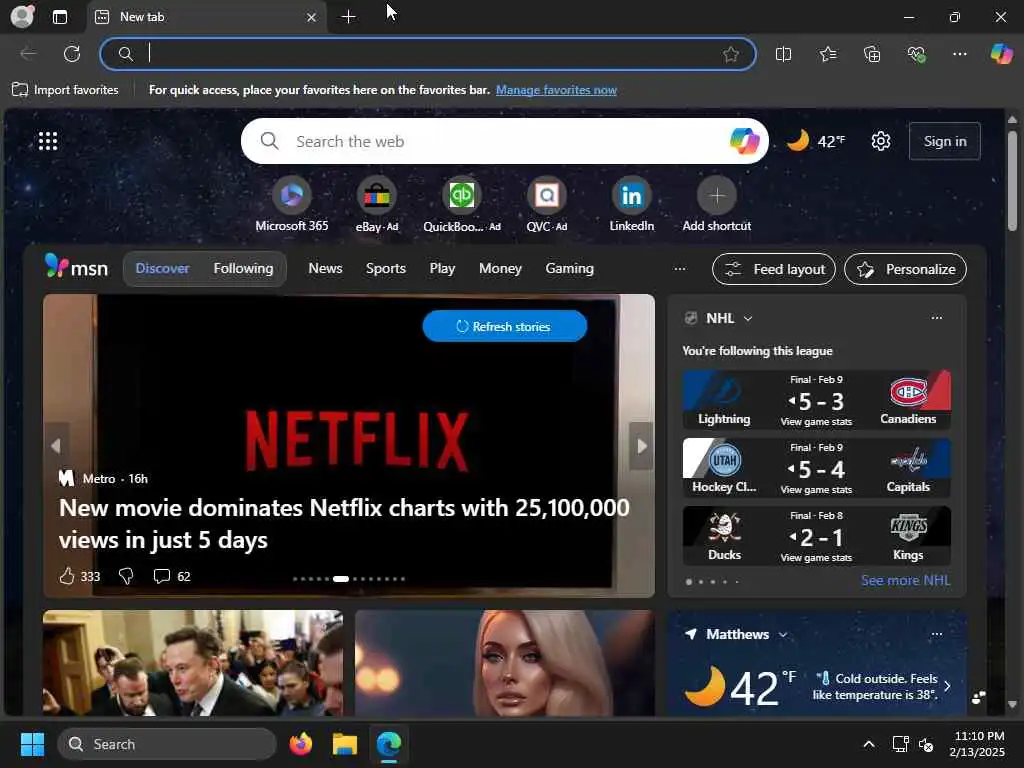1024x768 pixels.
Task: Select first NHL card pagination dot
Action: click(x=689, y=581)
